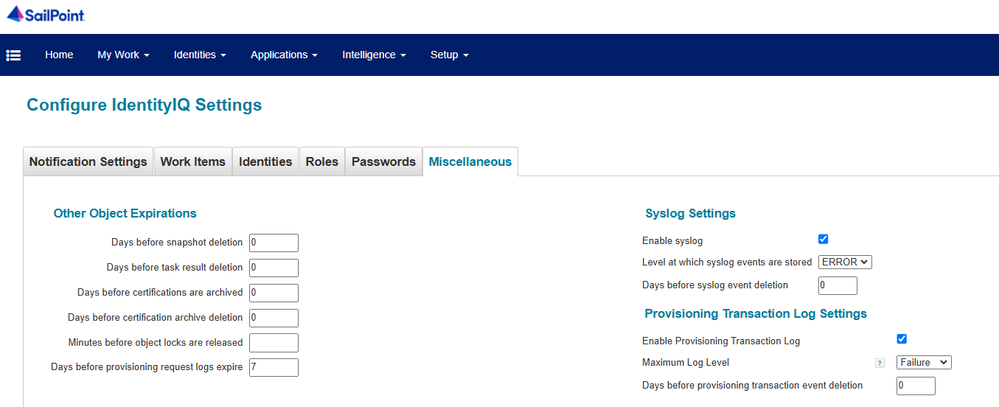Viewport: 999px width, 407px height.
Task: Open the Maximum Log Level Failure dropdown
Action: pyautogui.click(x=924, y=362)
